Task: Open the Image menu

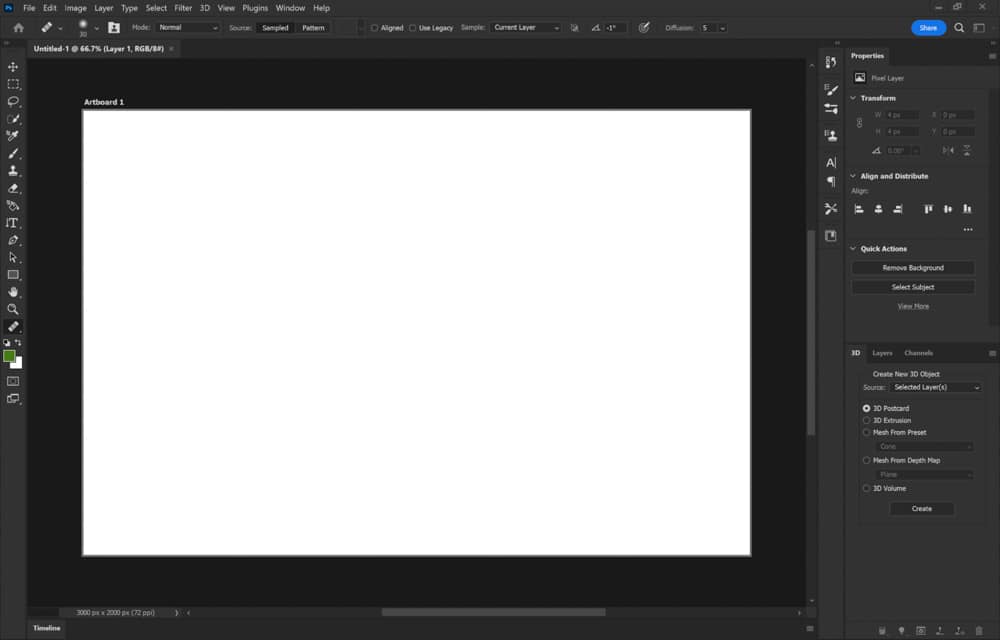Action: (x=75, y=8)
